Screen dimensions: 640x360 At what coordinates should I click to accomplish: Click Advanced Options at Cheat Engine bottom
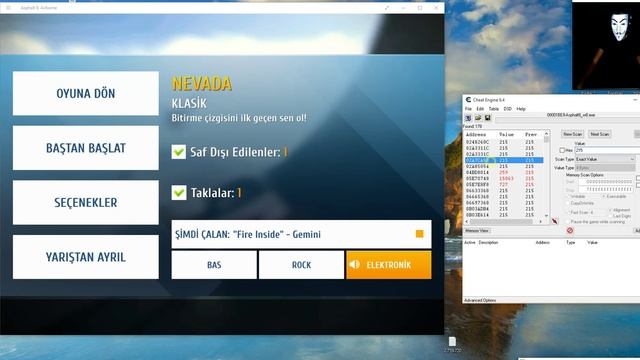pos(480,300)
